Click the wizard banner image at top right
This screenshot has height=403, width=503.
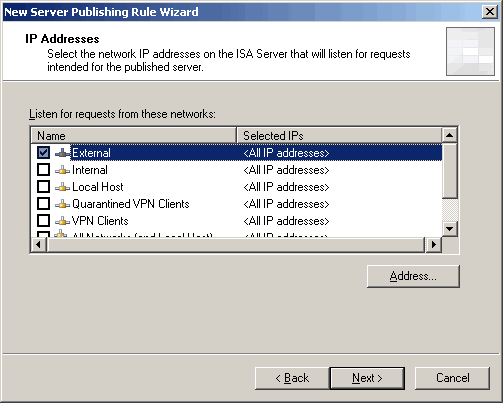point(470,51)
